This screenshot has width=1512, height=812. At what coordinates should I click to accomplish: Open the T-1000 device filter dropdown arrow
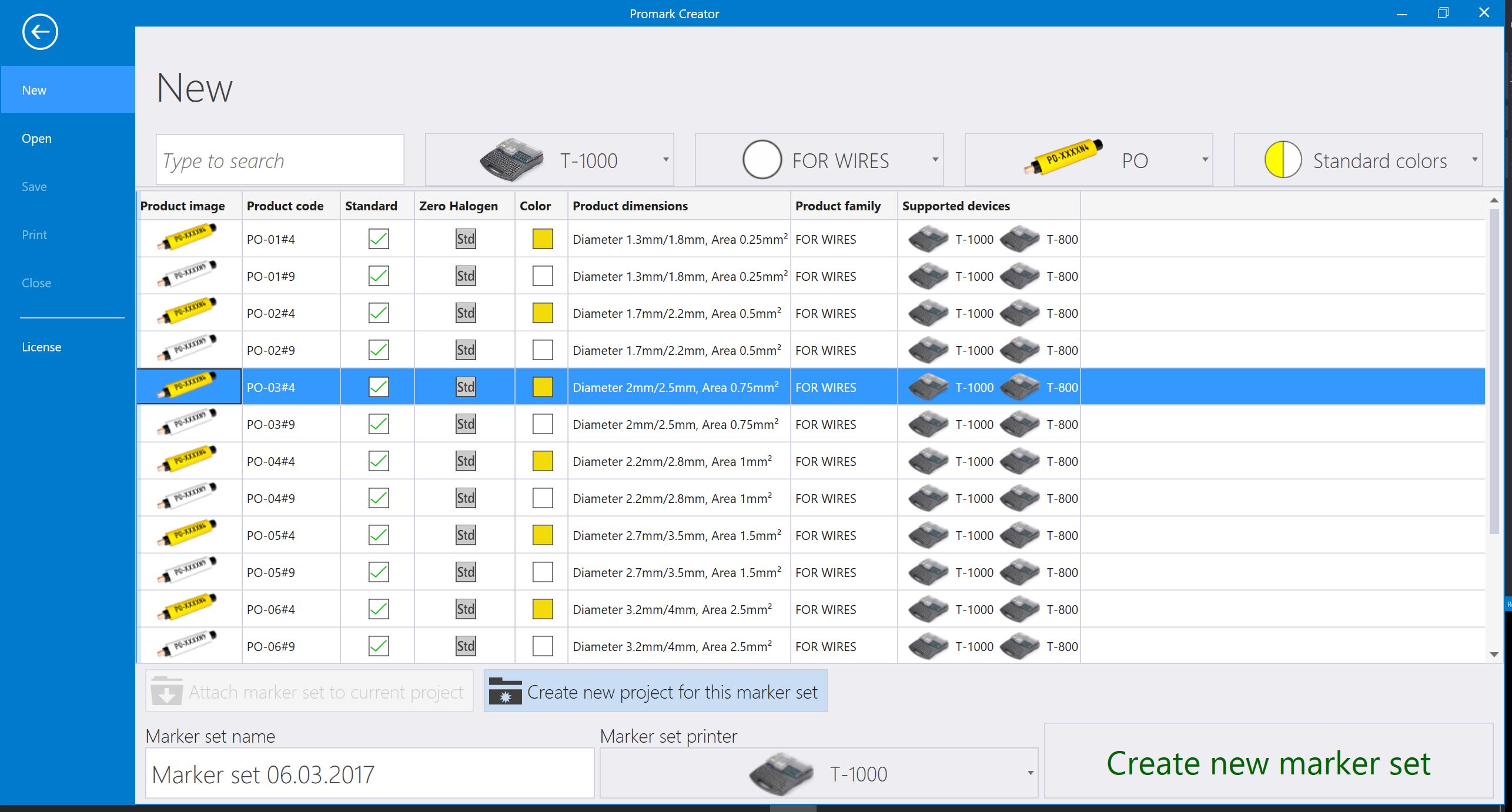(666, 160)
